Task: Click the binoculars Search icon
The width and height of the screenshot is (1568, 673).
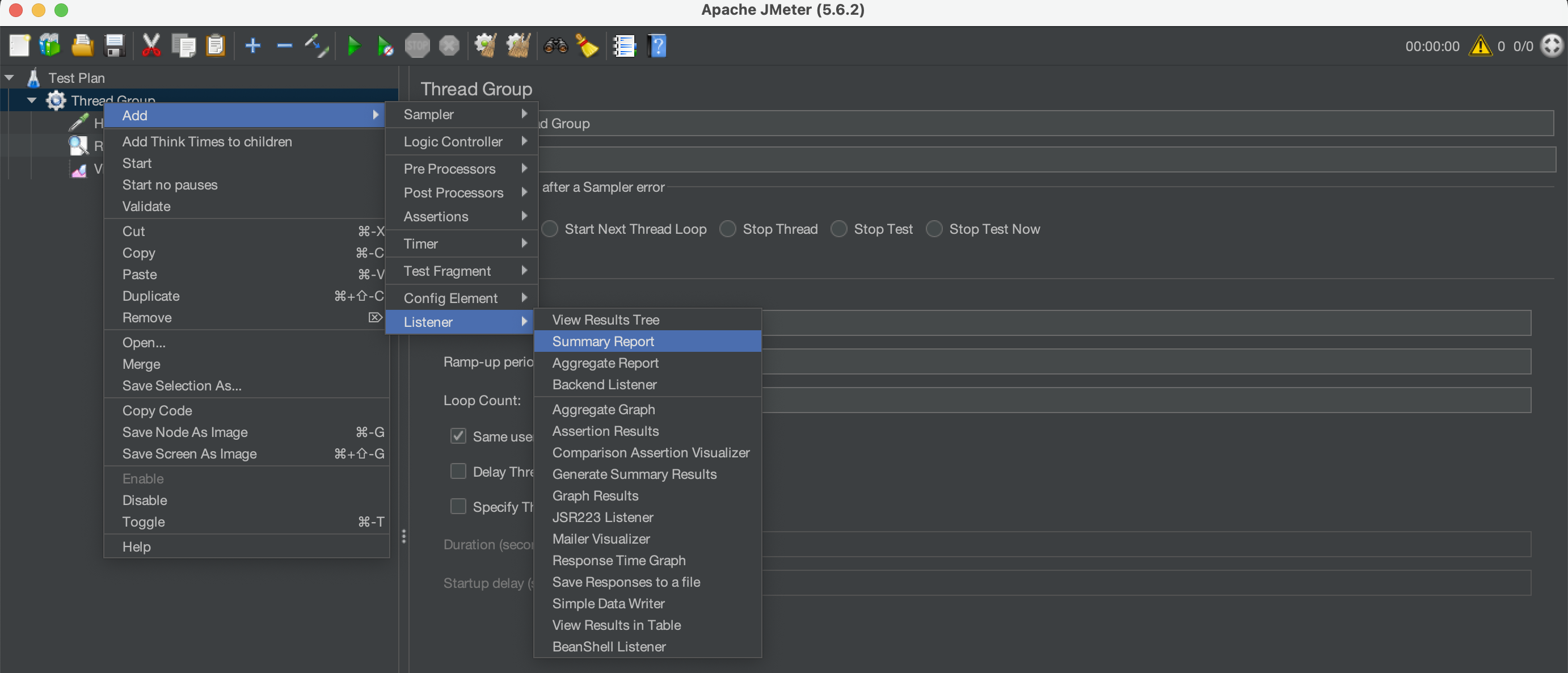Action: 555,47
